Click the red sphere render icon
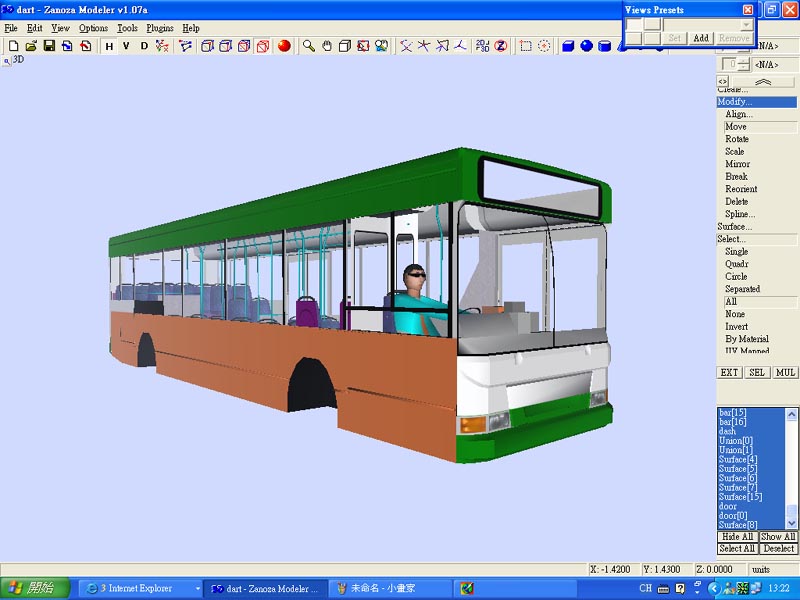 (x=284, y=46)
